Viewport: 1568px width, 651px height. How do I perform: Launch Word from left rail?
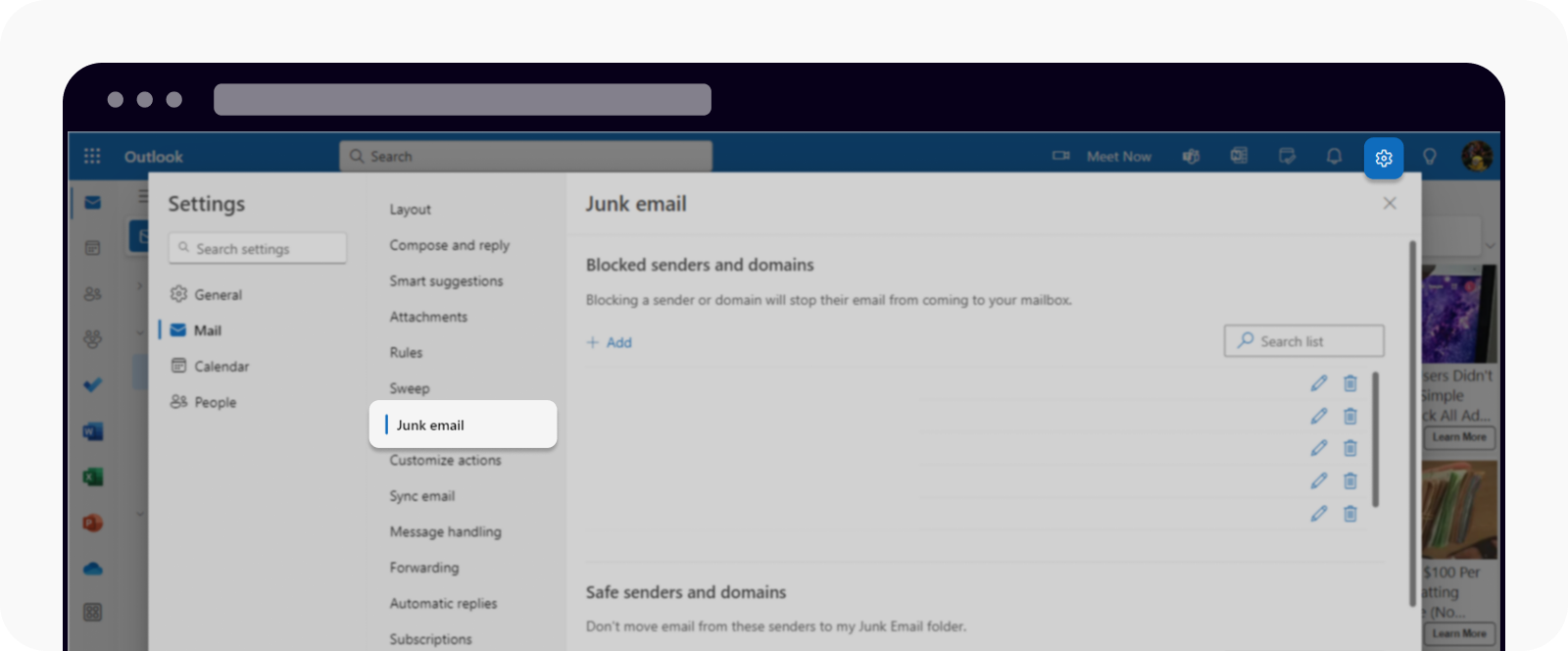pyautogui.click(x=92, y=431)
